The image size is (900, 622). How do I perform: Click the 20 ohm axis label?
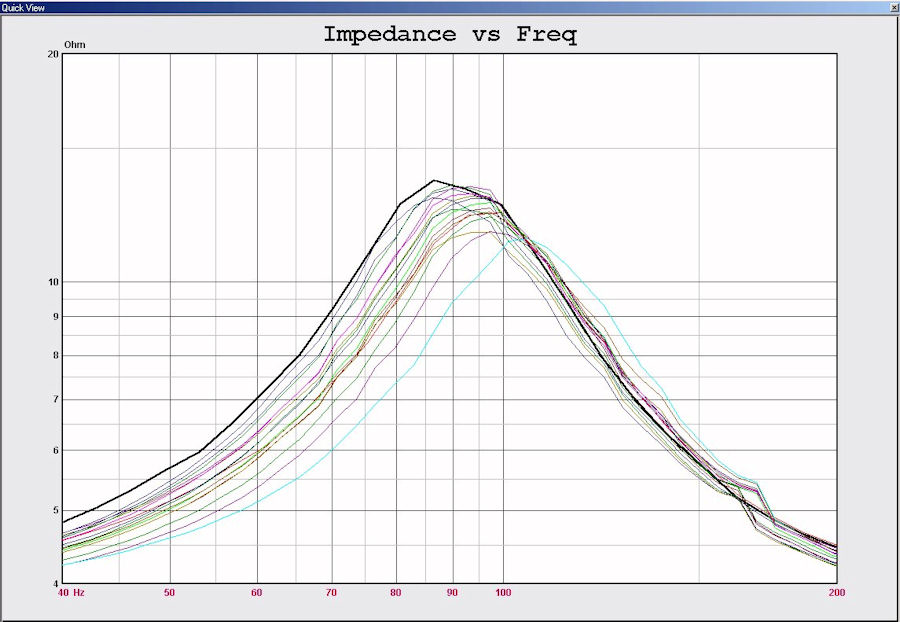[53, 54]
